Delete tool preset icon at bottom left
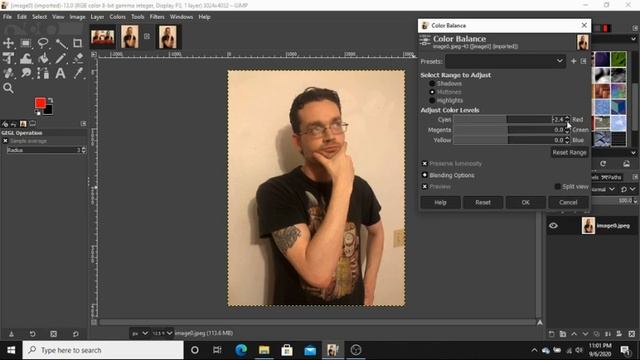 click(53, 333)
